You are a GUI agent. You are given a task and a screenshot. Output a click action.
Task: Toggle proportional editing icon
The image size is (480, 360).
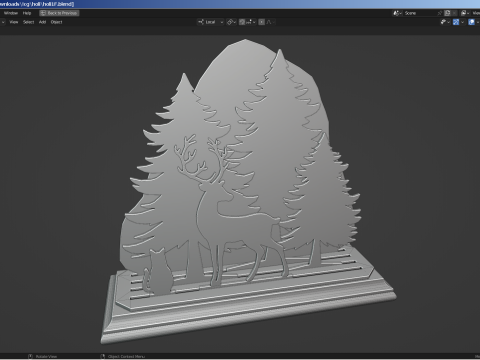[262, 22]
